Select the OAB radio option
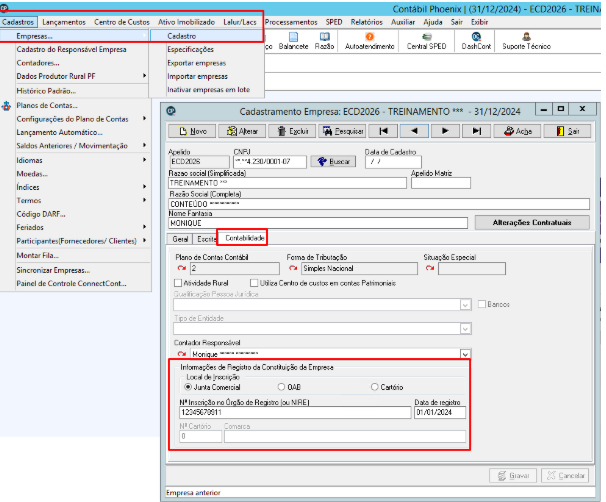 [x=281, y=387]
